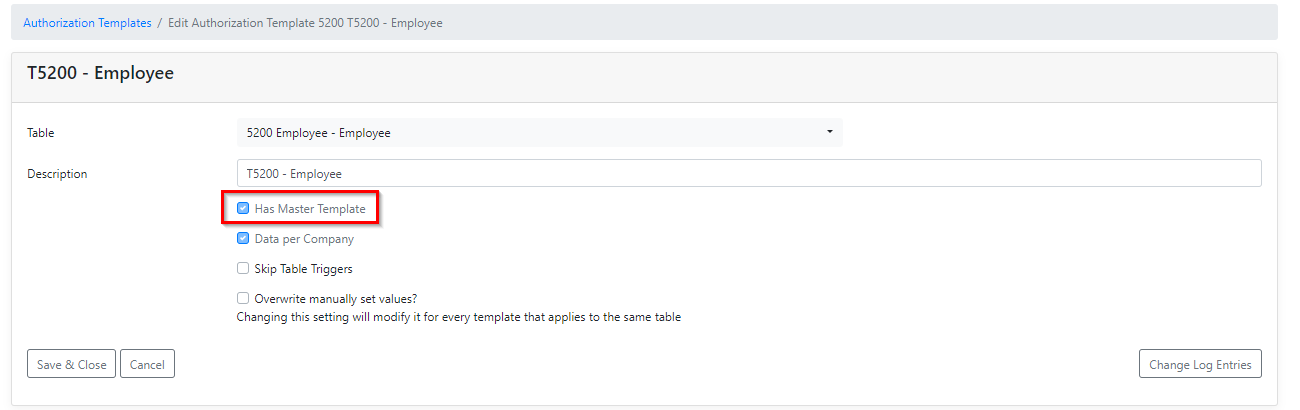This screenshot has width=1300, height=410.
Task: Click the note about changing this setting
Action: click(x=459, y=317)
